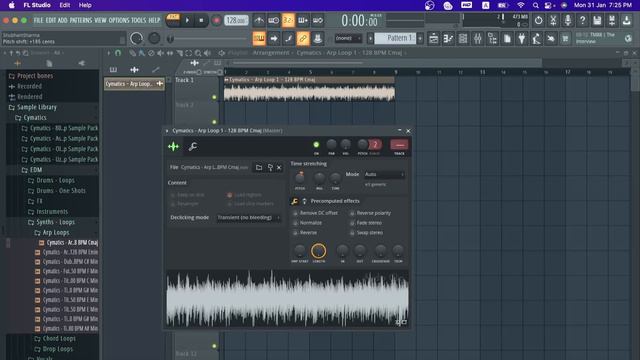Open the TOOLS menu
The width and height of the screenshot is (640, 360).
point(138,20)
